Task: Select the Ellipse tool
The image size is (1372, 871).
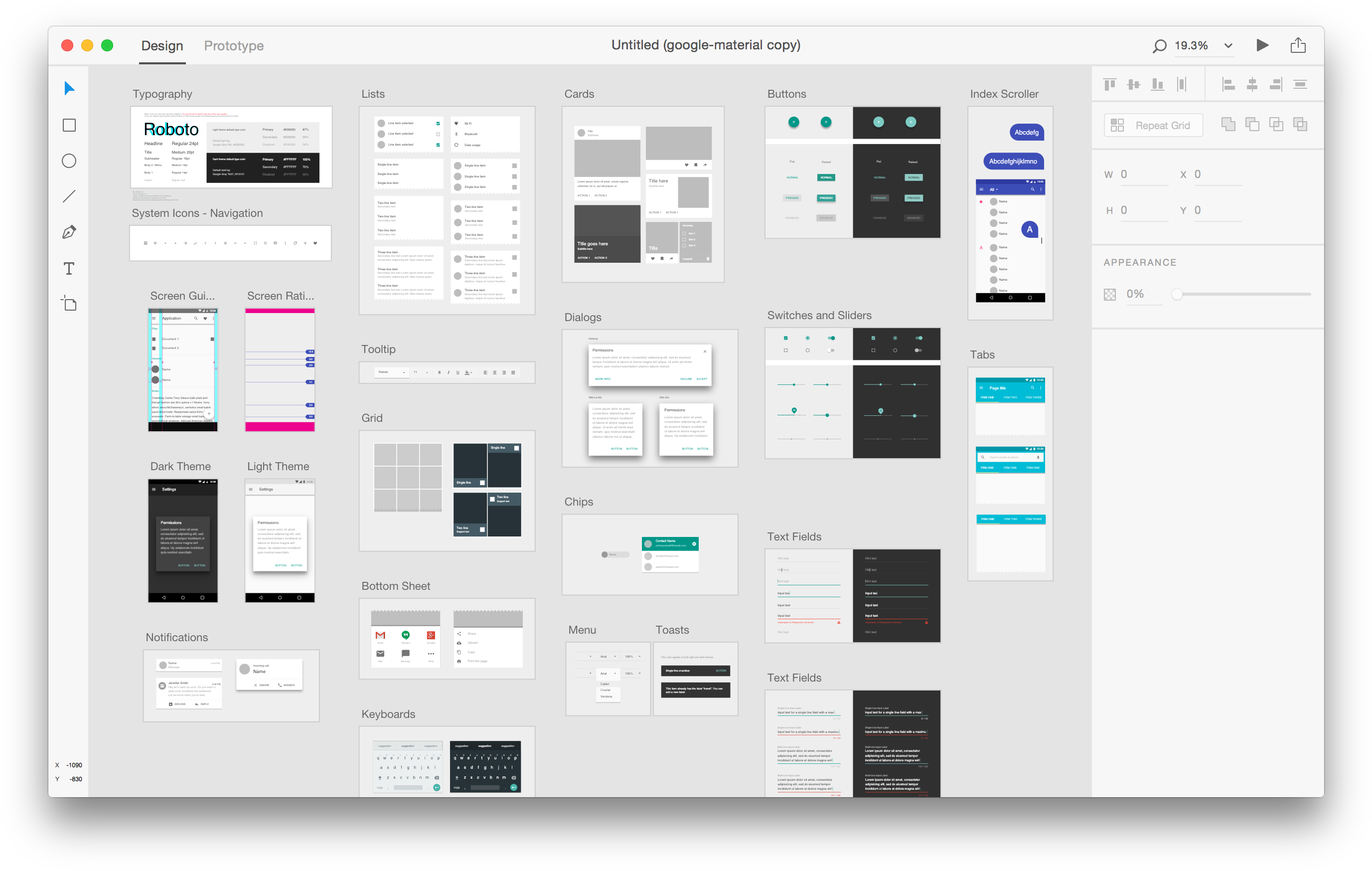Action: (x=69, y=161)
